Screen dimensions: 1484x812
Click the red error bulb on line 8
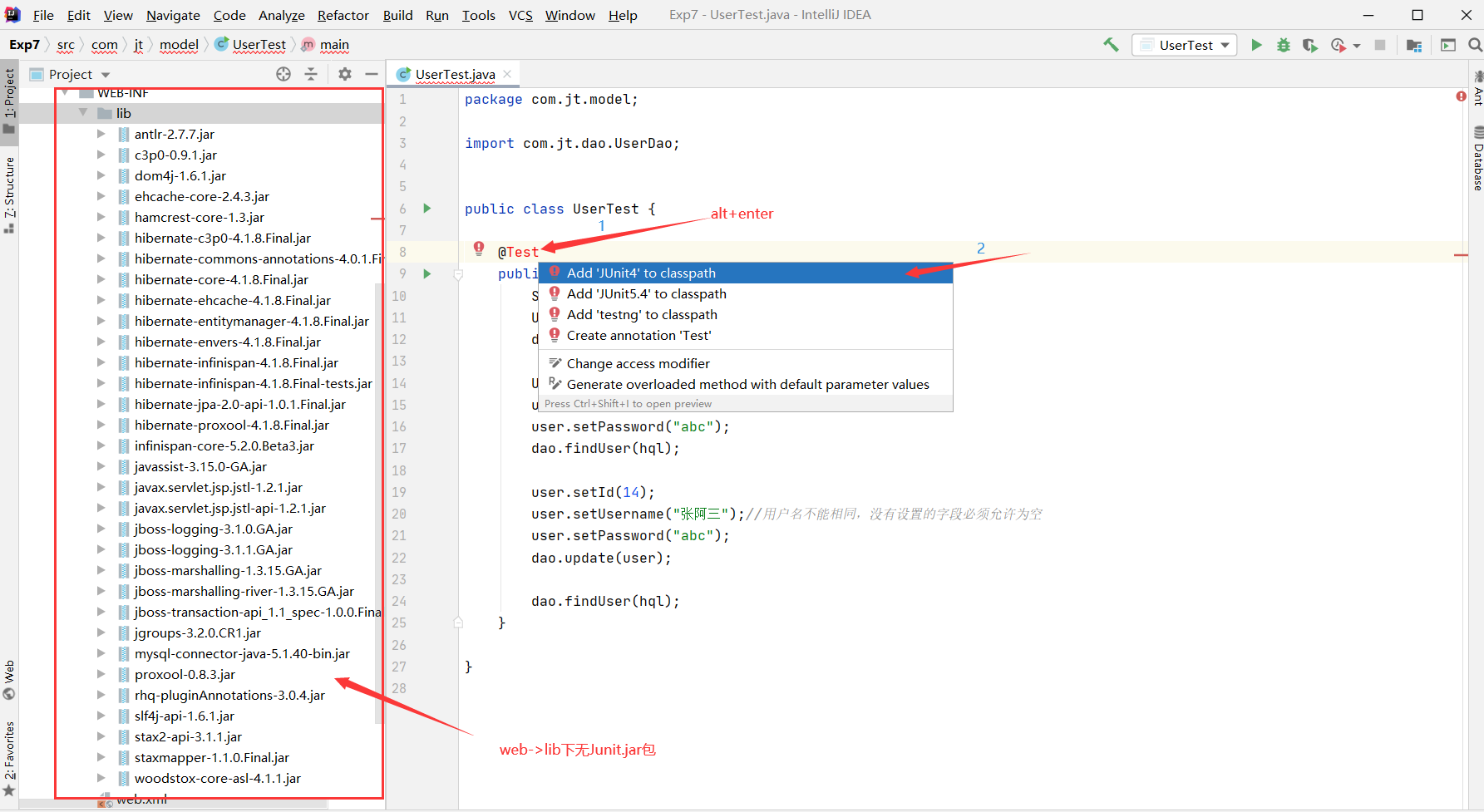pos(479,249)
